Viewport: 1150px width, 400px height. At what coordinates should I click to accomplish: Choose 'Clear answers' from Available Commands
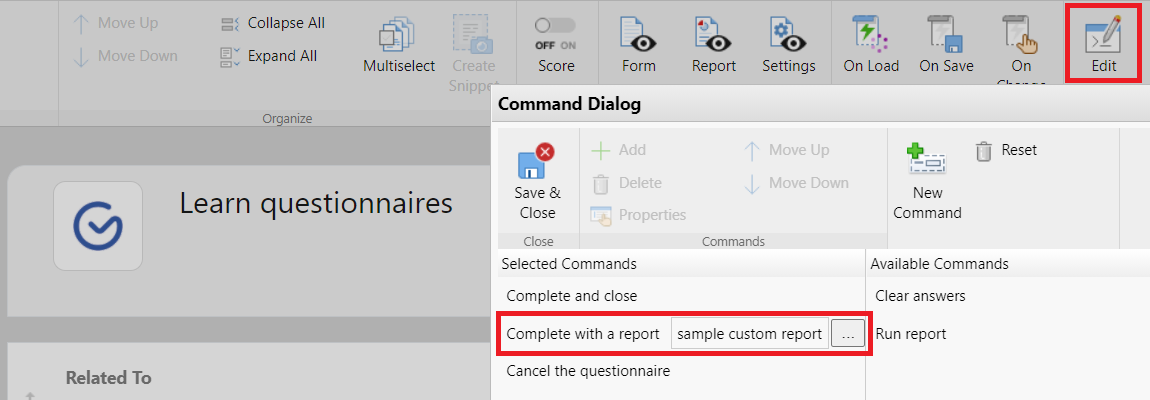coord(920,296)
